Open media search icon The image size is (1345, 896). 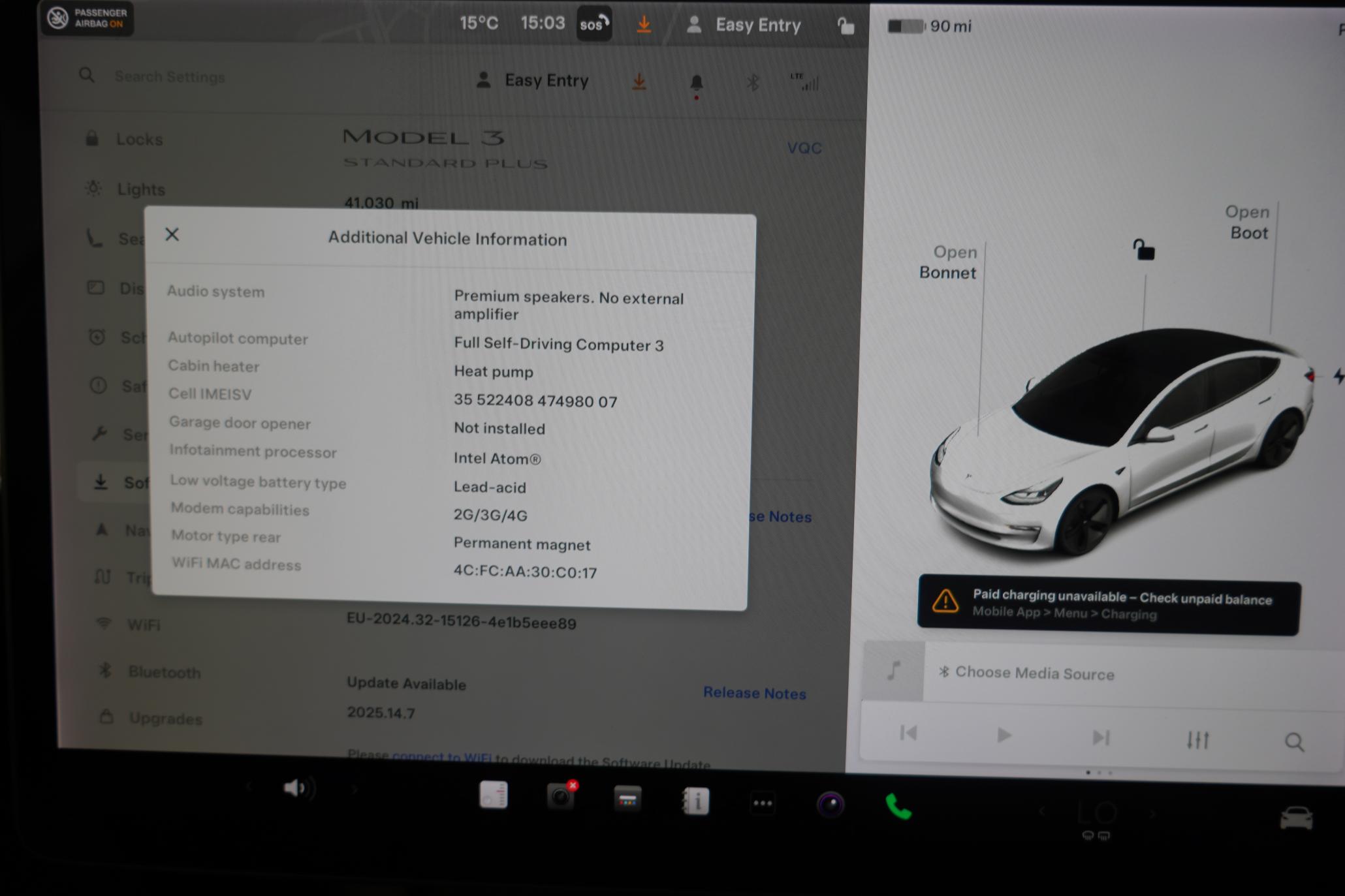[1294, 742]
